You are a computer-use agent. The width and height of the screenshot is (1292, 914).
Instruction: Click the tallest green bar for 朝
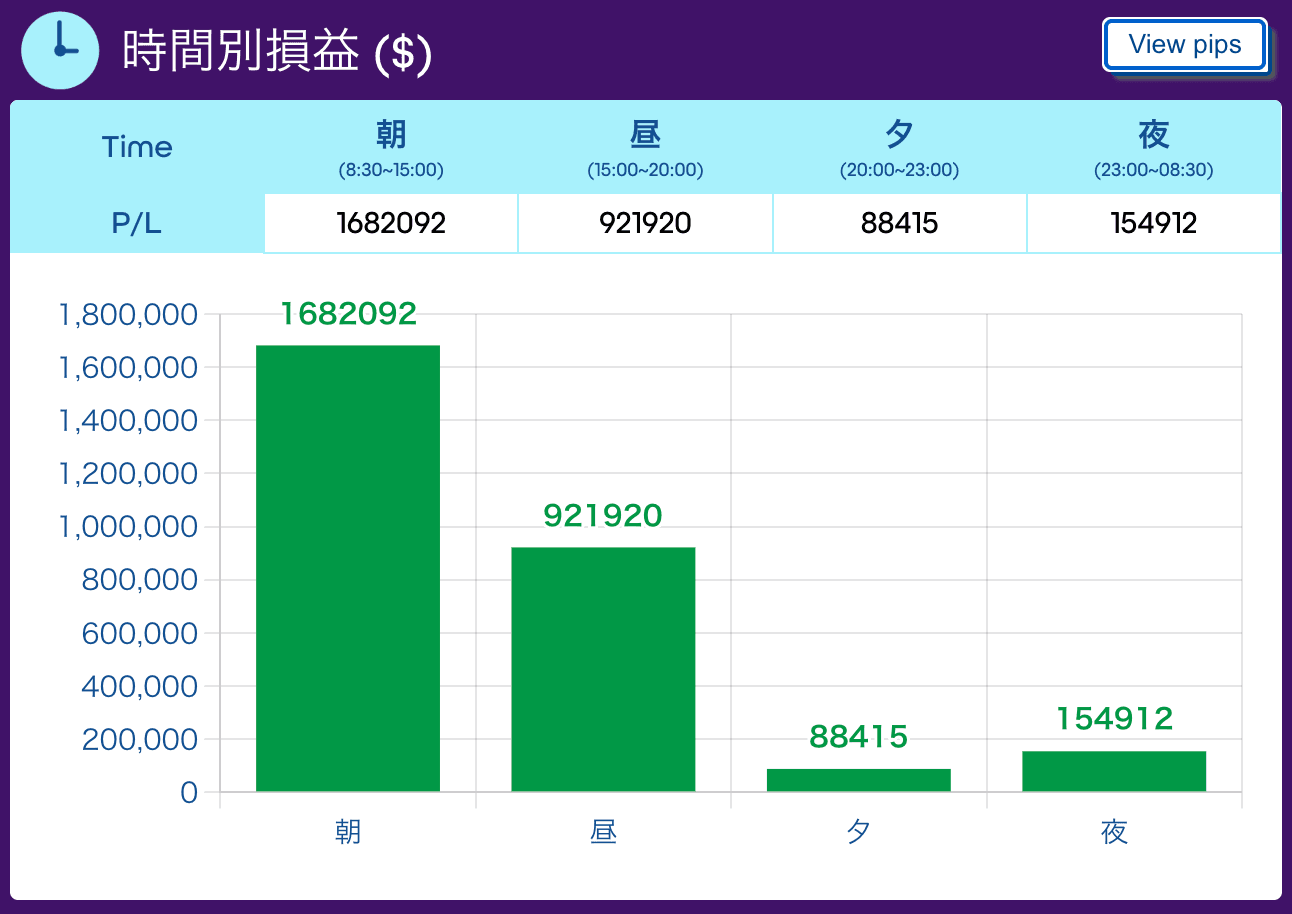(x=348, y=568)
